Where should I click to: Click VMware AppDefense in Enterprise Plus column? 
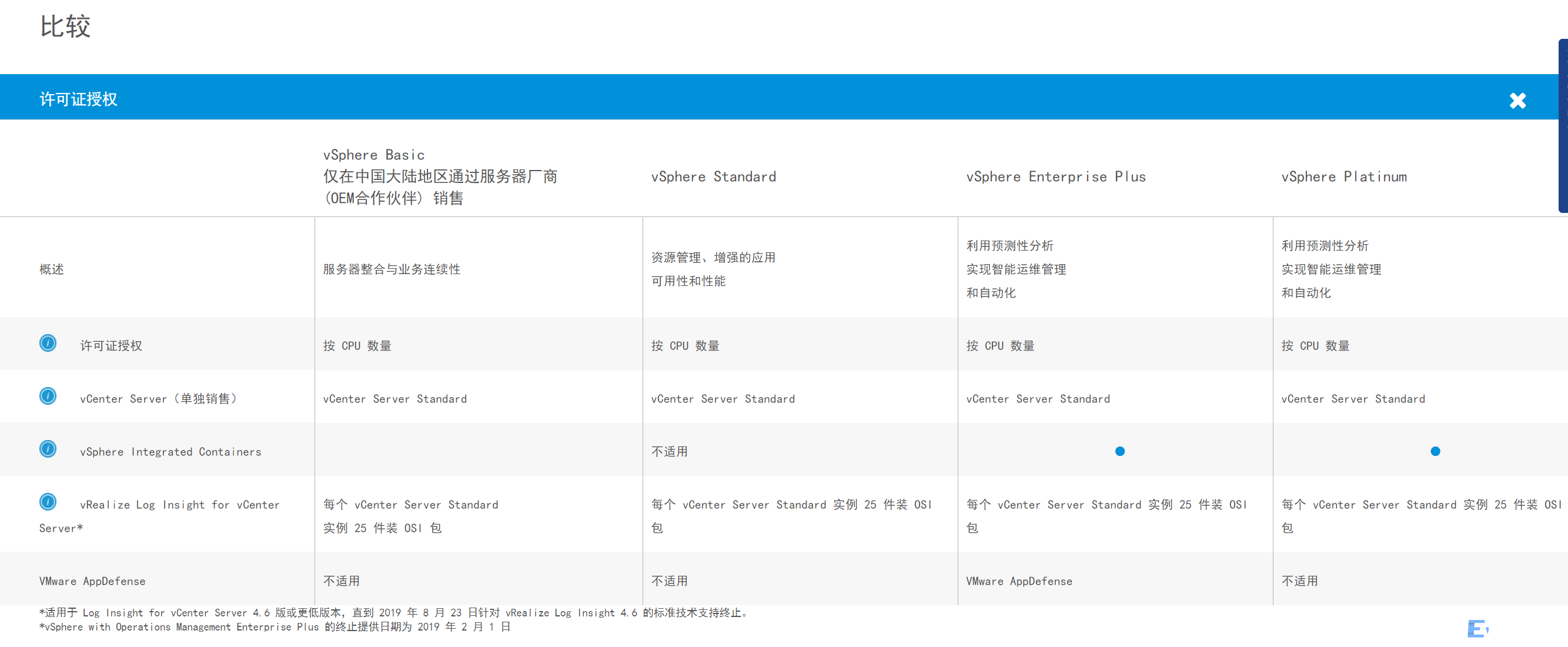(1019, 581)
